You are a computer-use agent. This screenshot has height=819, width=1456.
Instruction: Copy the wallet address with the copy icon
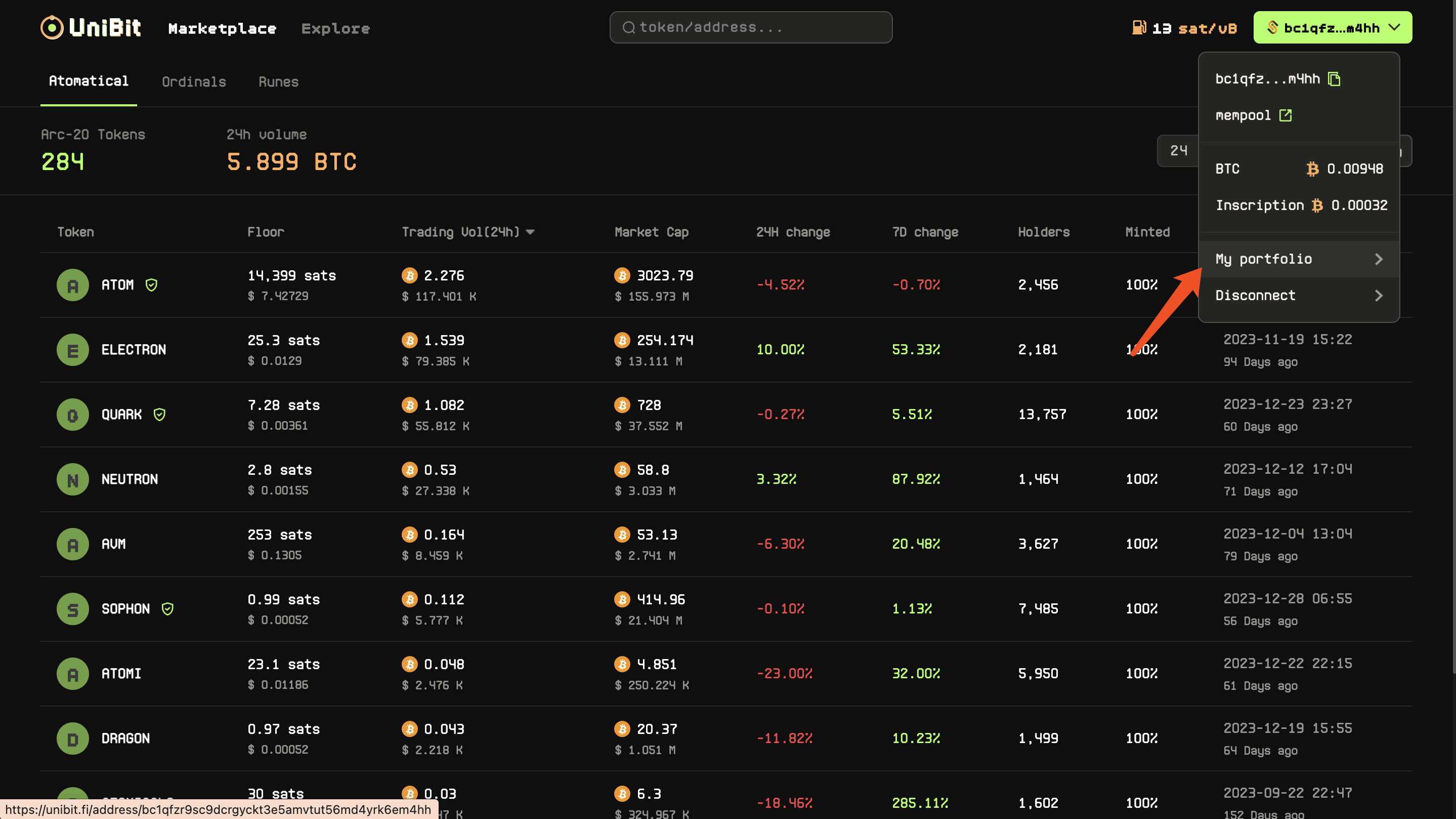coord(1334,78)
